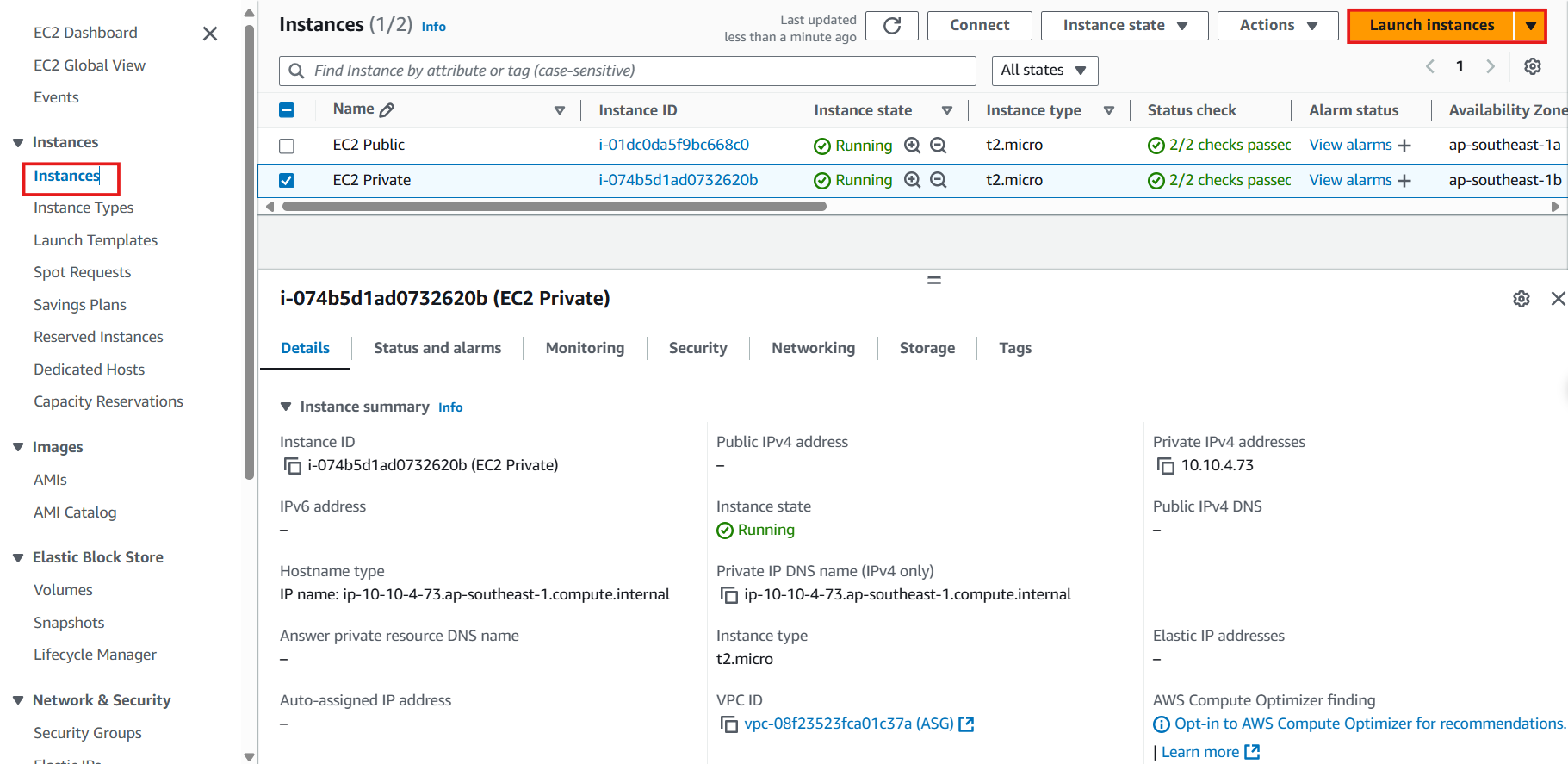Click Compute Optimizer info circle icon
Image resolution: width=1568 pixels, height=764 pixels.
coord(1162,724)
